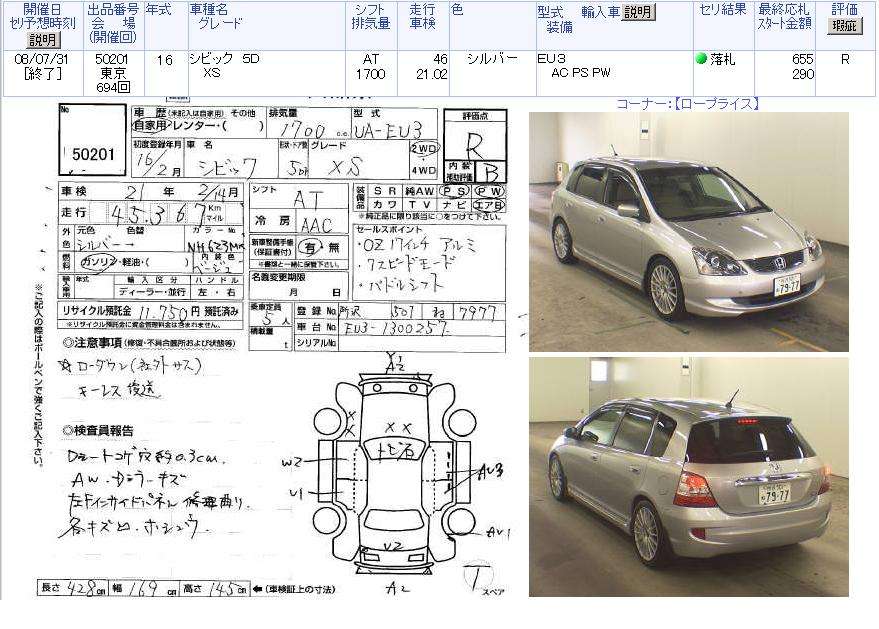This screenshot has width=879, height=629.
Task: Click the コーナー: label text
Action: (x=644, y=104)
